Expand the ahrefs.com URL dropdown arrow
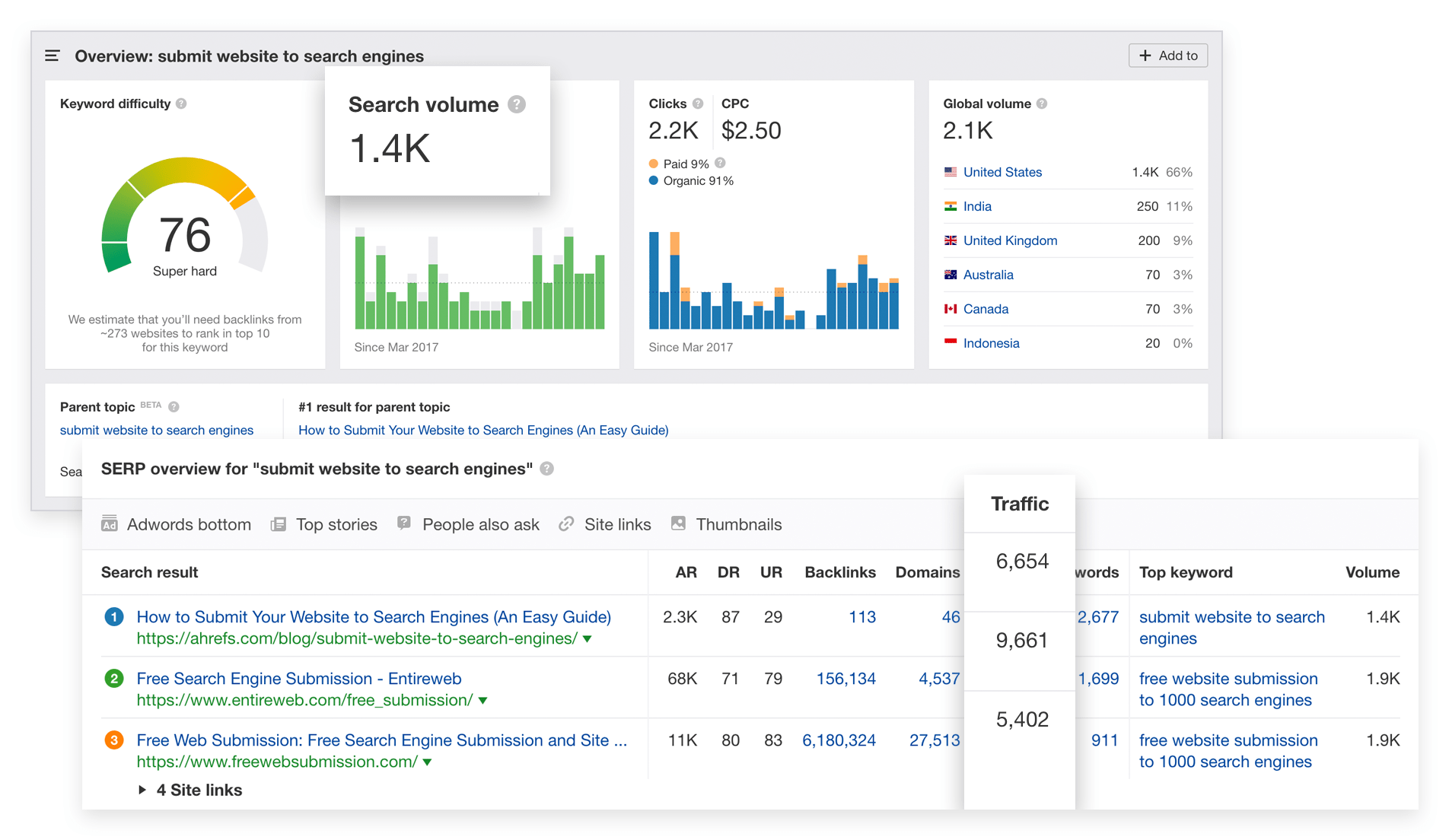This screenshot has height=840, width=1449. tap(588, 639)
